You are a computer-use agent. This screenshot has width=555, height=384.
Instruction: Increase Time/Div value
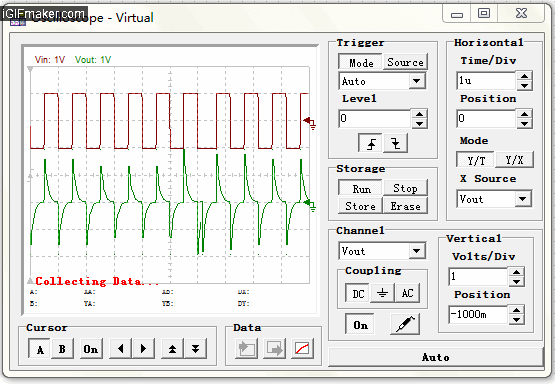point(525,76)
